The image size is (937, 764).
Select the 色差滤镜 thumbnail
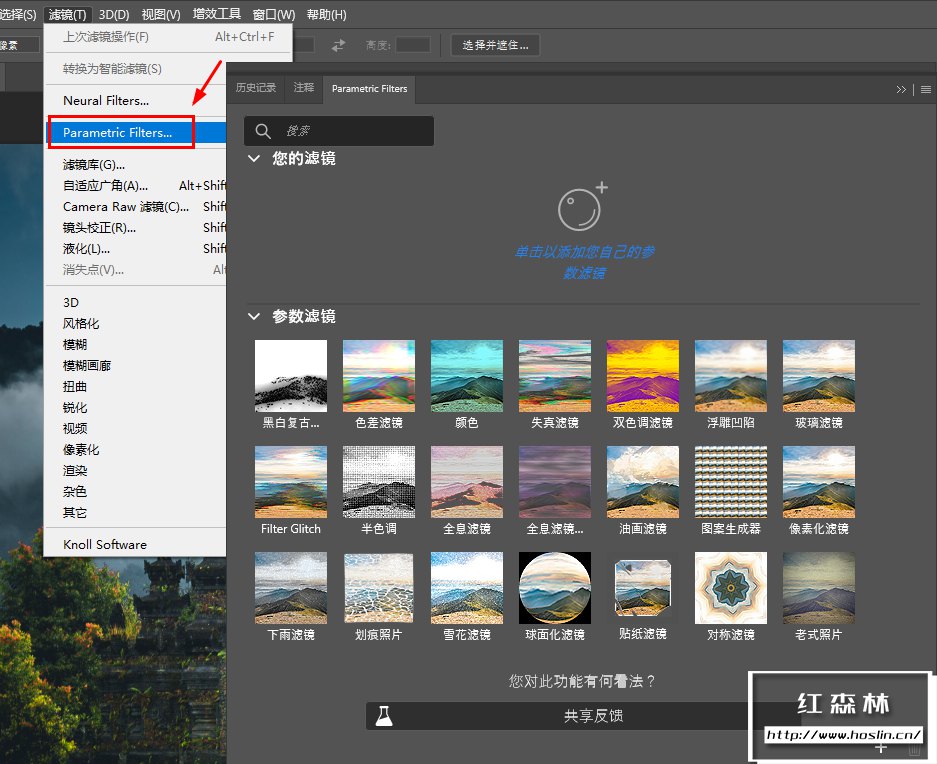(379, 376)
